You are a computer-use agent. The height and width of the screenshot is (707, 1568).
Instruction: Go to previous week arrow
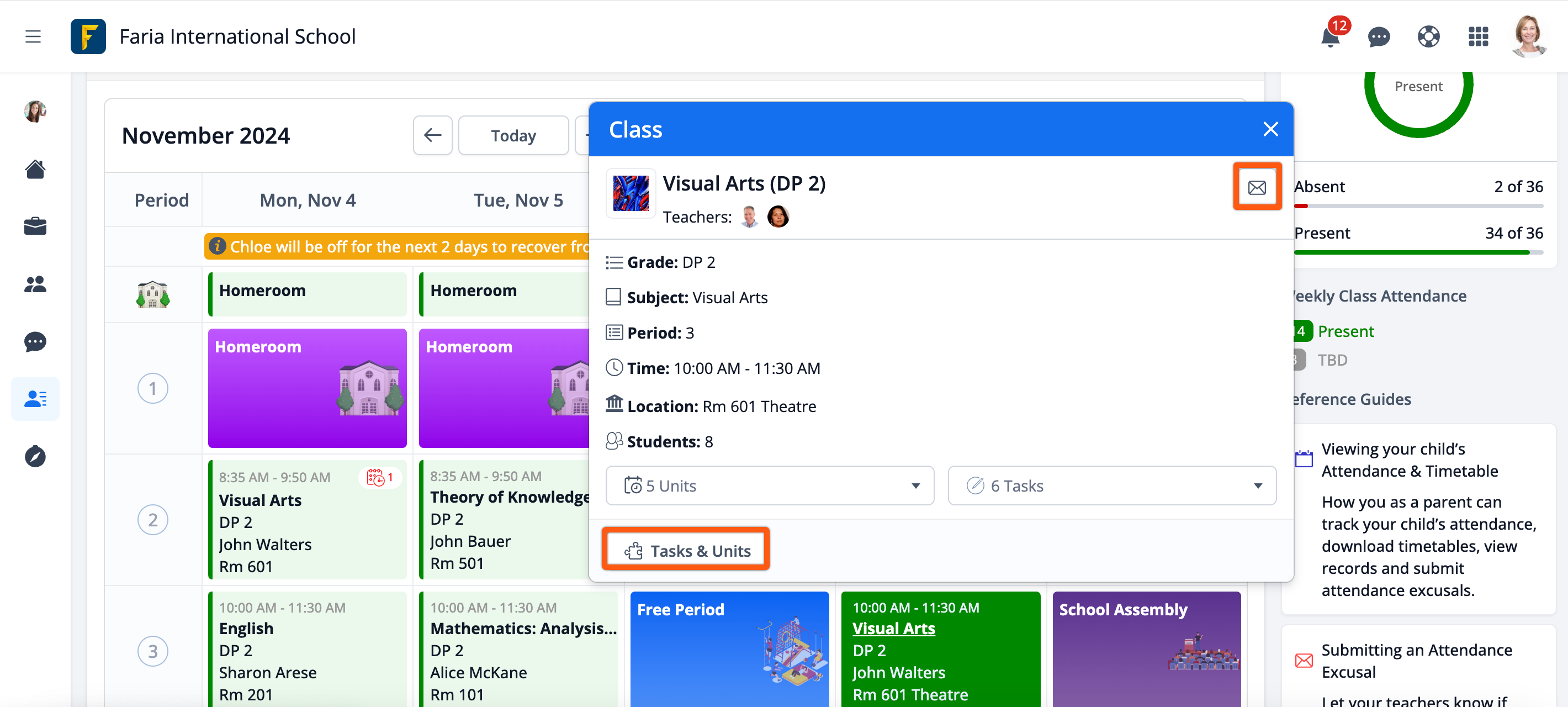click(432, 135)
